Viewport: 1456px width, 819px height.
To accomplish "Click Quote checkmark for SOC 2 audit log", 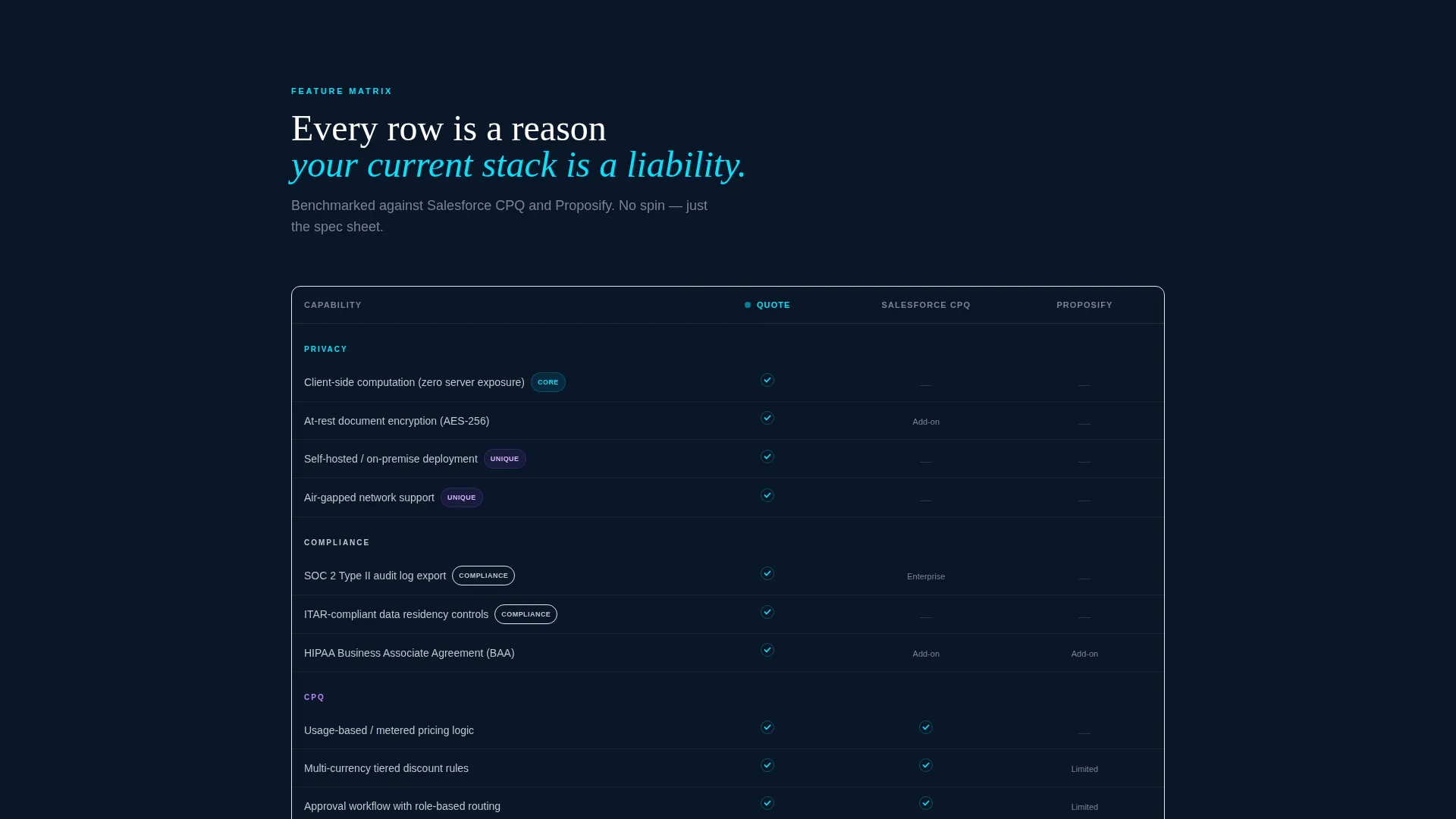I will pyautogui.click(x=767, y=573).
